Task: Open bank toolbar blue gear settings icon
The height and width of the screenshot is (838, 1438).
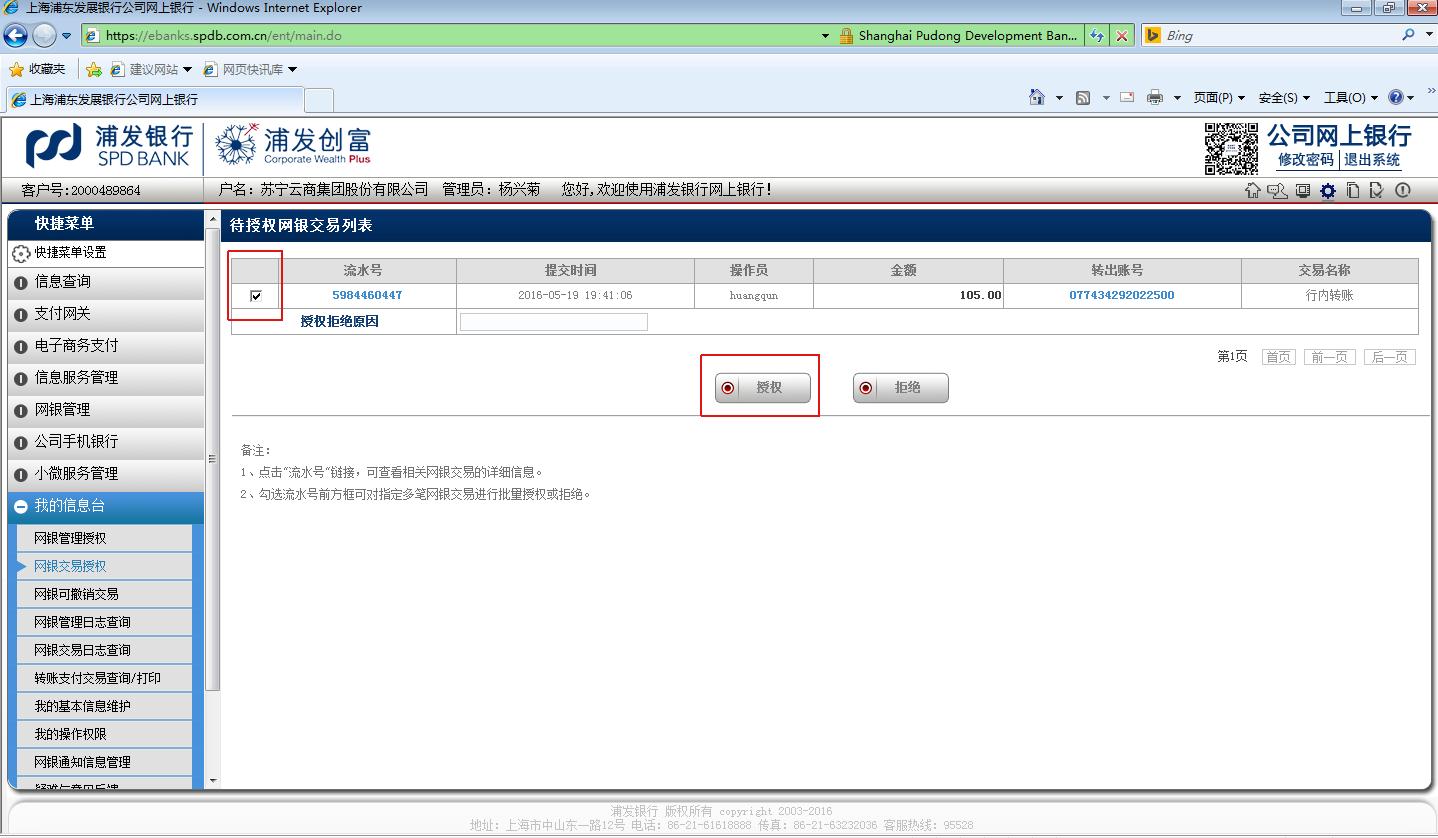Action: (1328, 191)
